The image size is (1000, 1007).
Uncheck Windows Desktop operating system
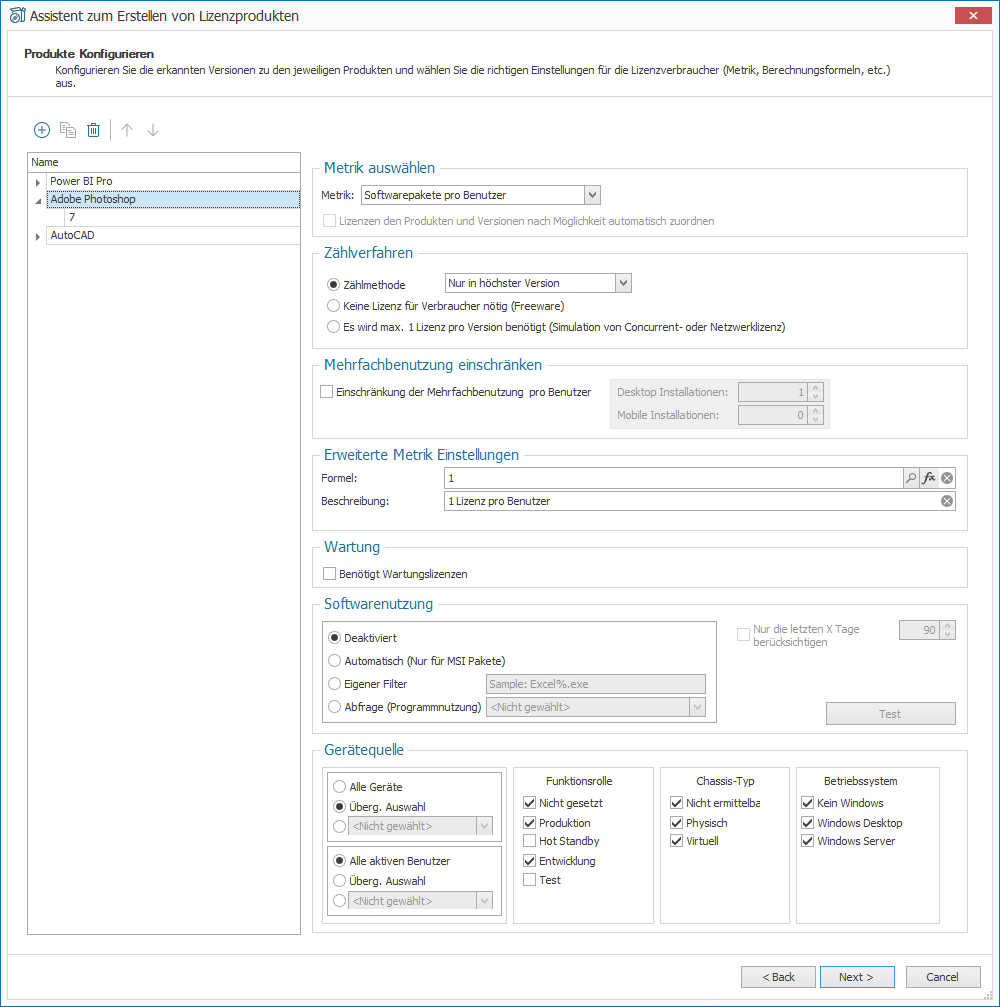click(808, 823)
